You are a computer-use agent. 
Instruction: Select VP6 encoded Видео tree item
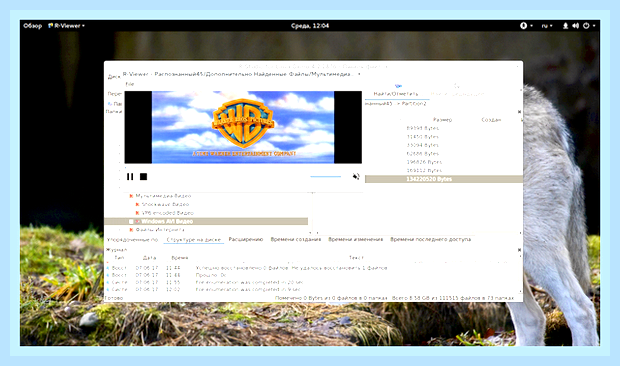click(167, 213)
